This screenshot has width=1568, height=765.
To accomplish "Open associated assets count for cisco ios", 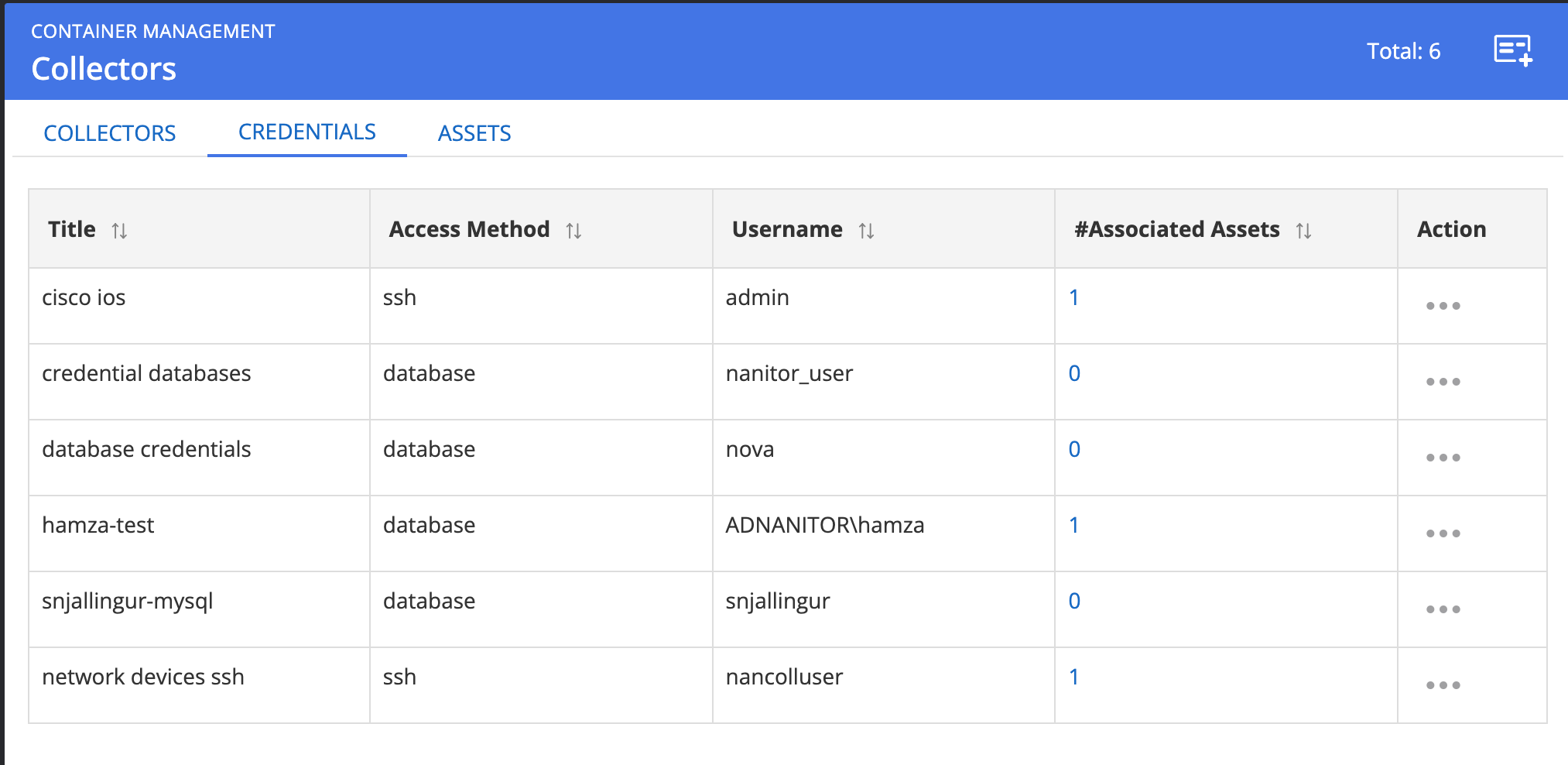I will (x=1073, y=297).
